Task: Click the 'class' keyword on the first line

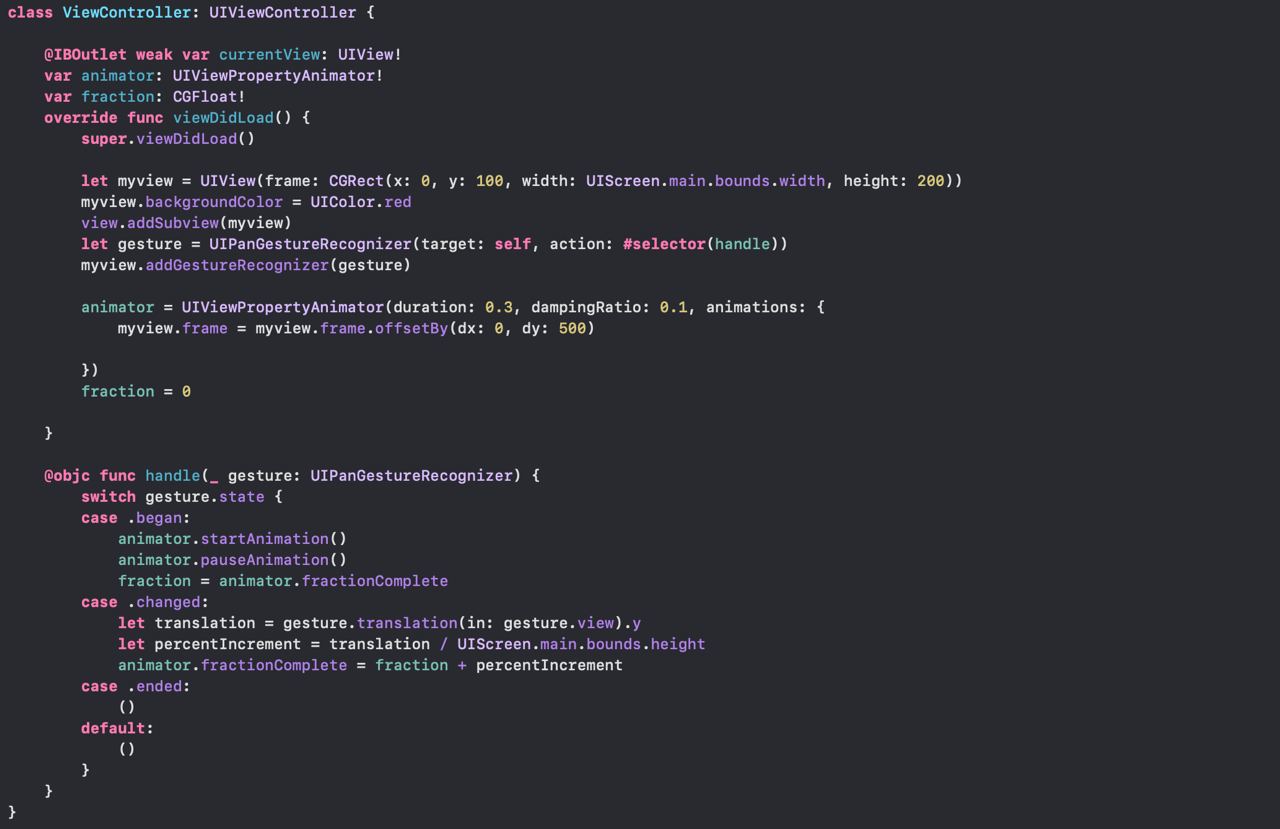Action: [x=30, y=13]
